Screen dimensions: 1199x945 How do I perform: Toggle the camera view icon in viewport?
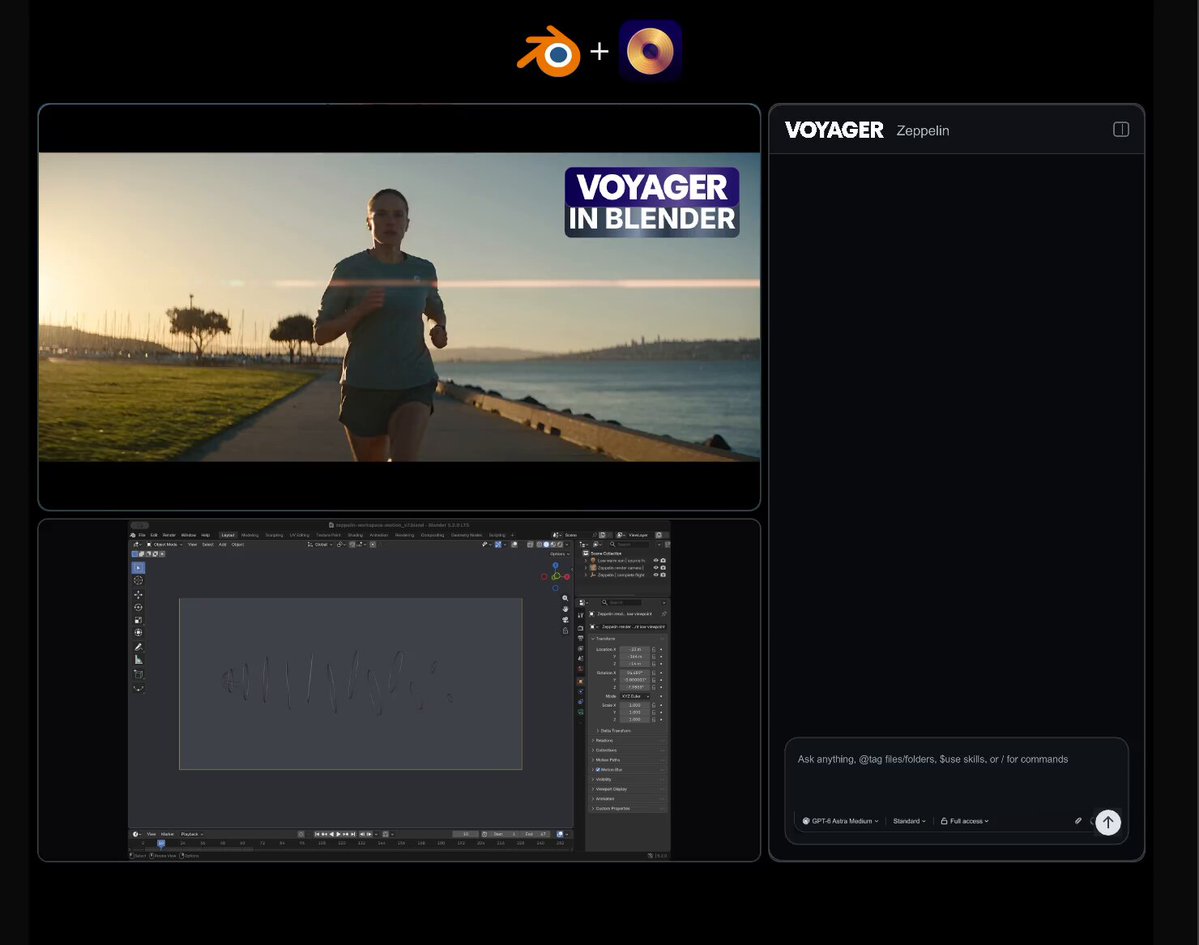click(x=565, y=620)
